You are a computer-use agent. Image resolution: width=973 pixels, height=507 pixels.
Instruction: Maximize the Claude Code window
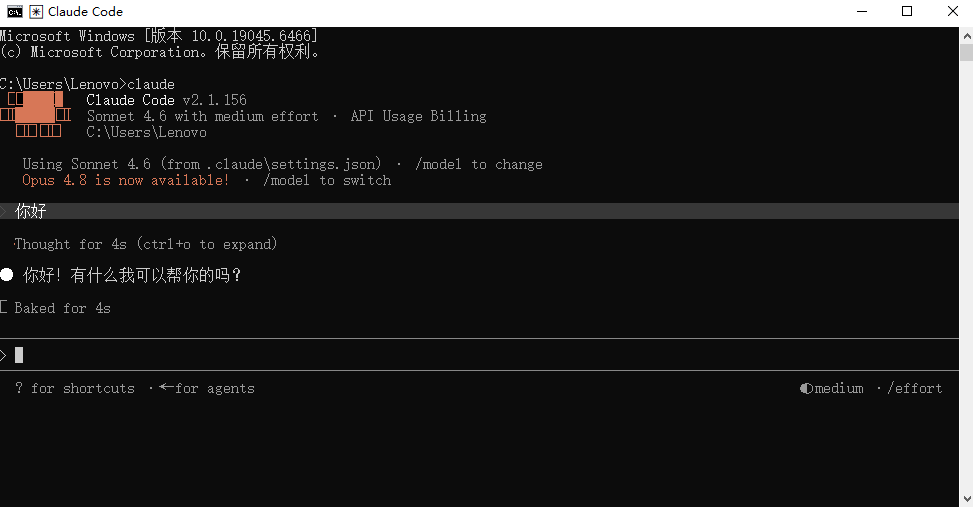[x=907, y=11]
